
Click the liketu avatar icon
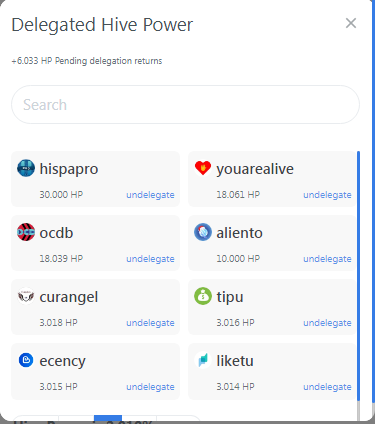click(203, 360)
